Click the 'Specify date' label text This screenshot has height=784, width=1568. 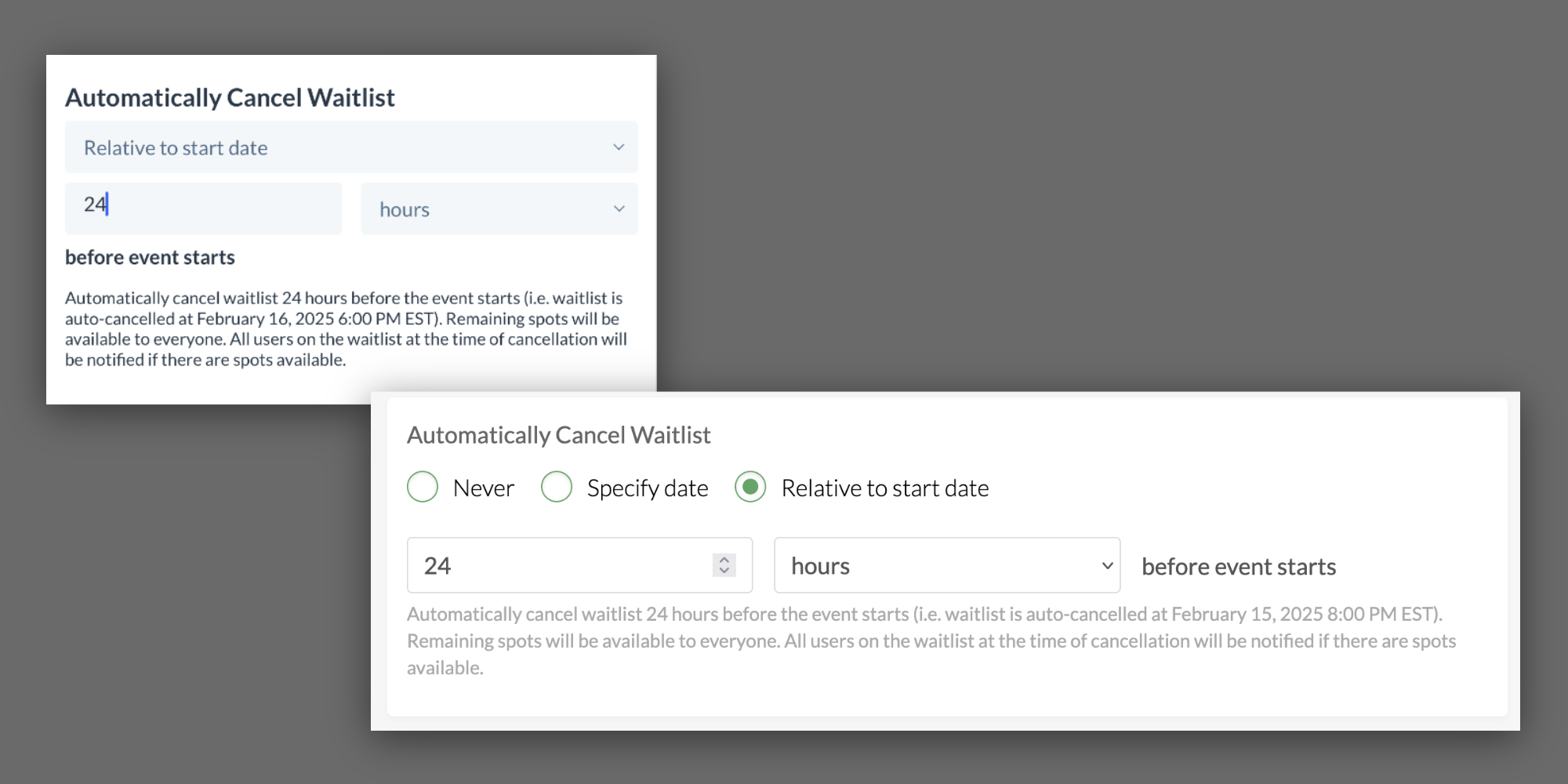coord(648,488)
